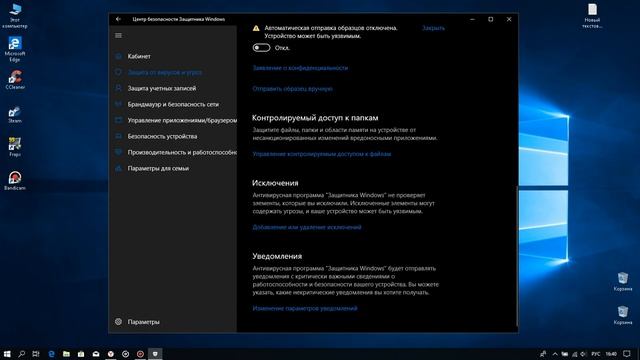
Task: Click the window icon for app/browser control
Action: point(118,120)
